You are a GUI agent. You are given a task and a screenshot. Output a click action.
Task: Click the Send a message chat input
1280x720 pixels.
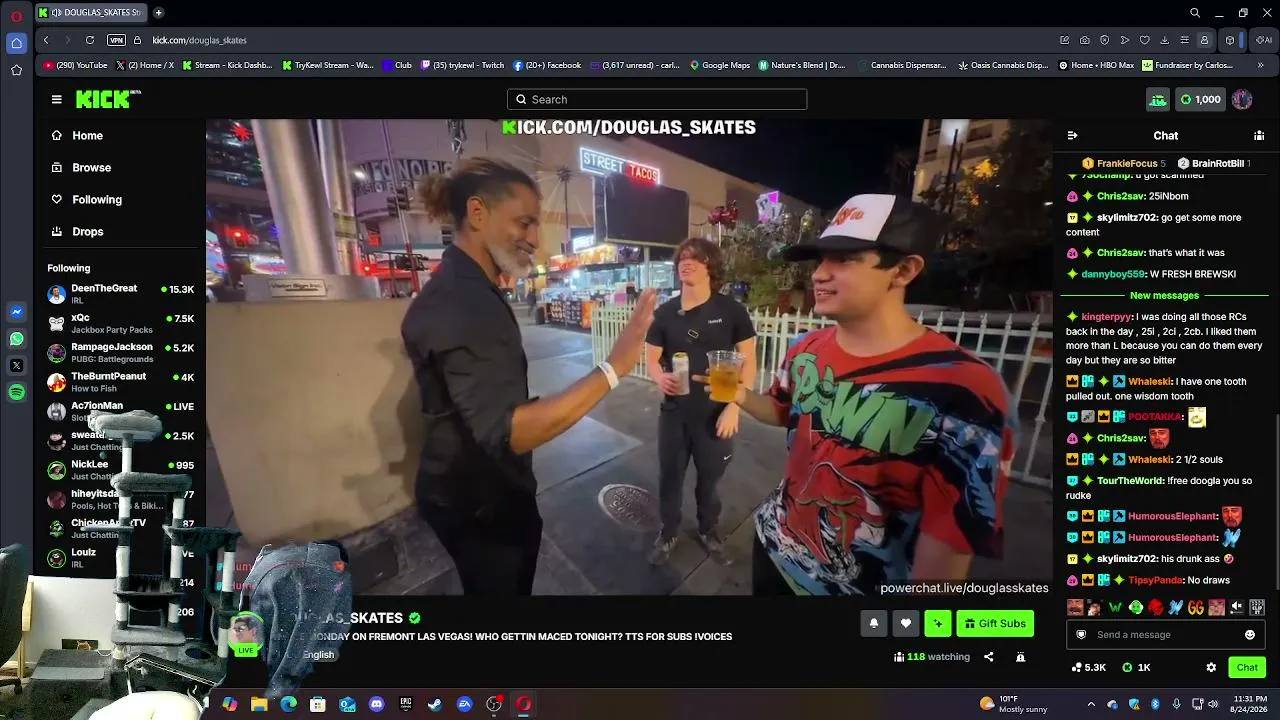tap(1165, 635)
